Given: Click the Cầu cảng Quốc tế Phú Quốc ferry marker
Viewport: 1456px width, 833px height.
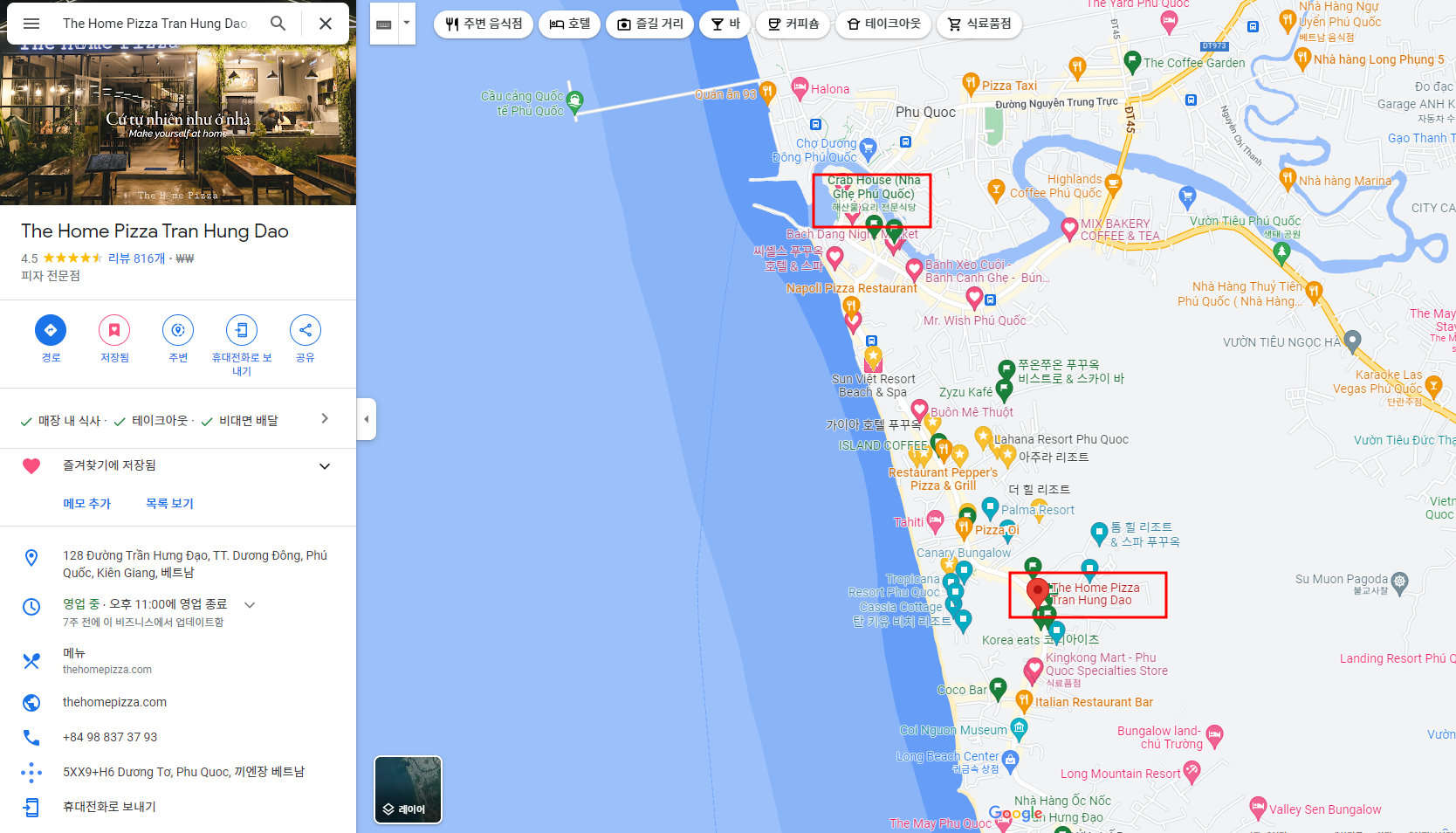Looking at the screenshot, I should 574,102.
